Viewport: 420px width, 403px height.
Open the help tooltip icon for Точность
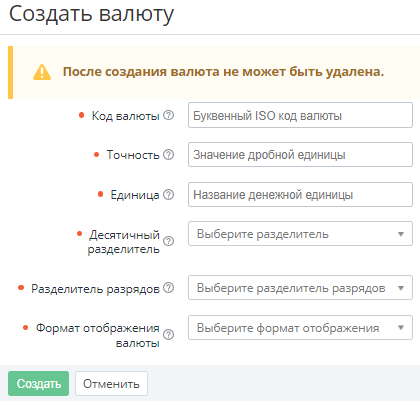click(169, 155)
